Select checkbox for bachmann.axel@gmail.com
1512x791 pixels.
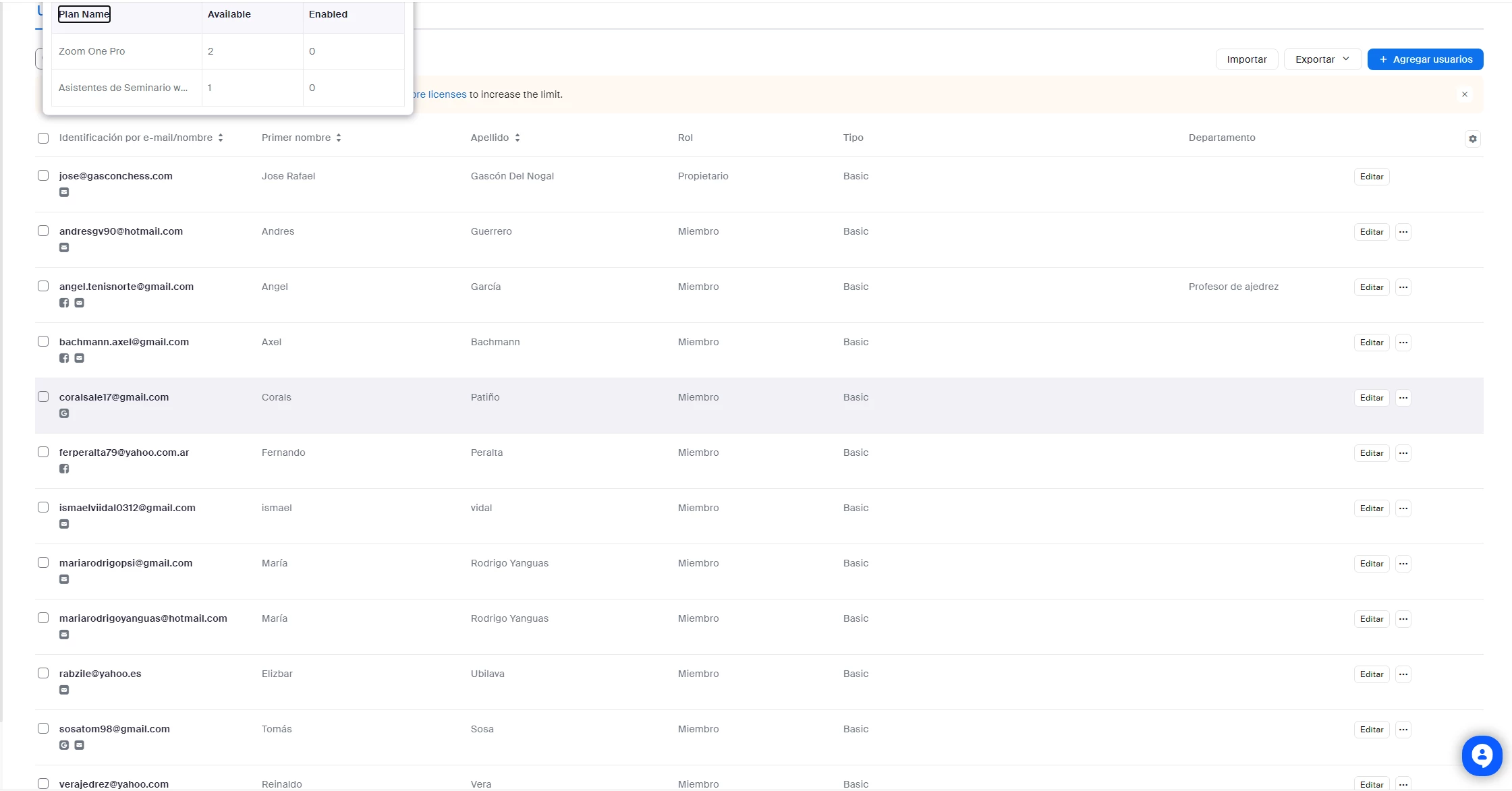(43, 341)
